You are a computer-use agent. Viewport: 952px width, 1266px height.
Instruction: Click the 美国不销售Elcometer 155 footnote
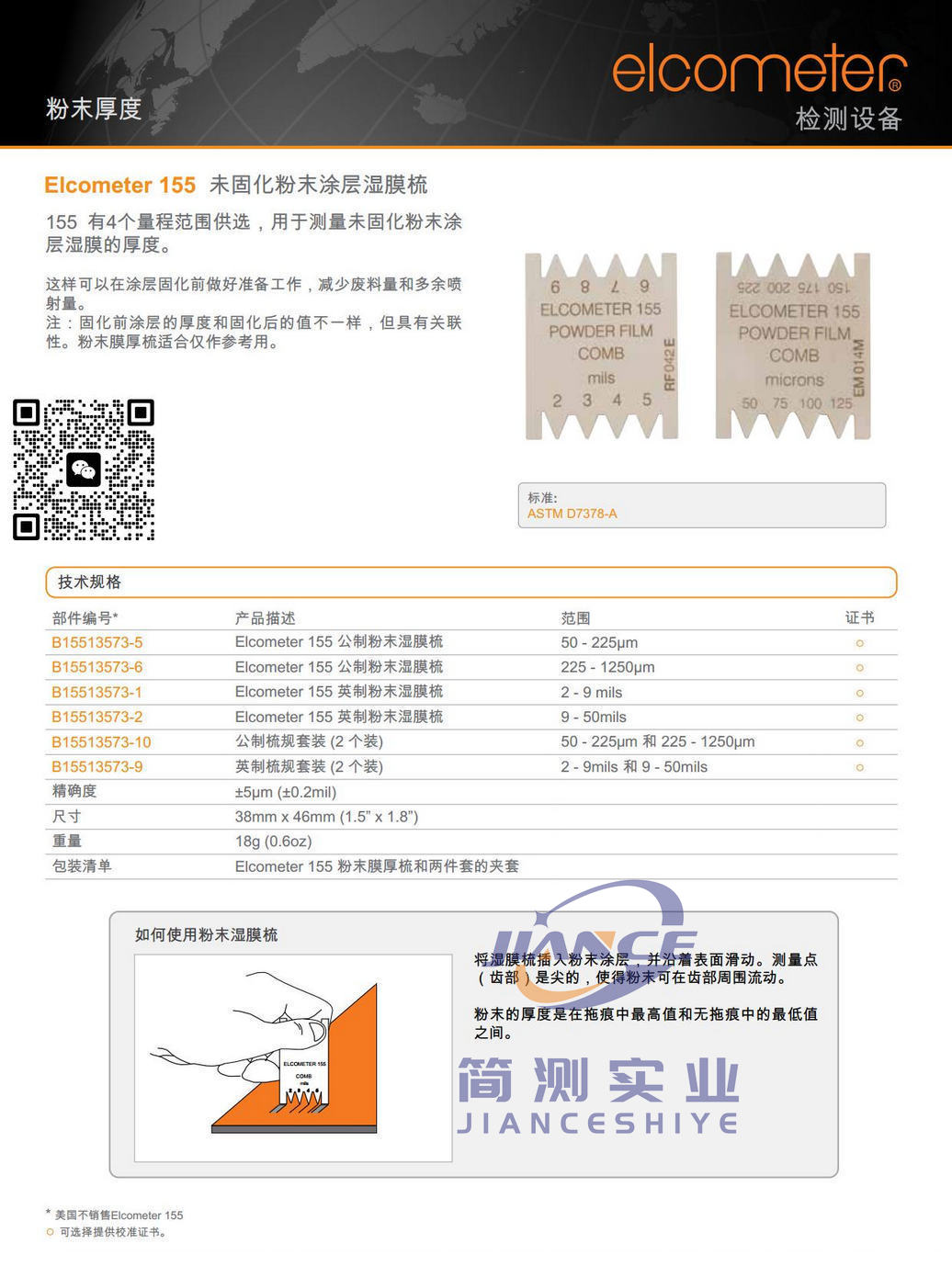click(115, 1215)
